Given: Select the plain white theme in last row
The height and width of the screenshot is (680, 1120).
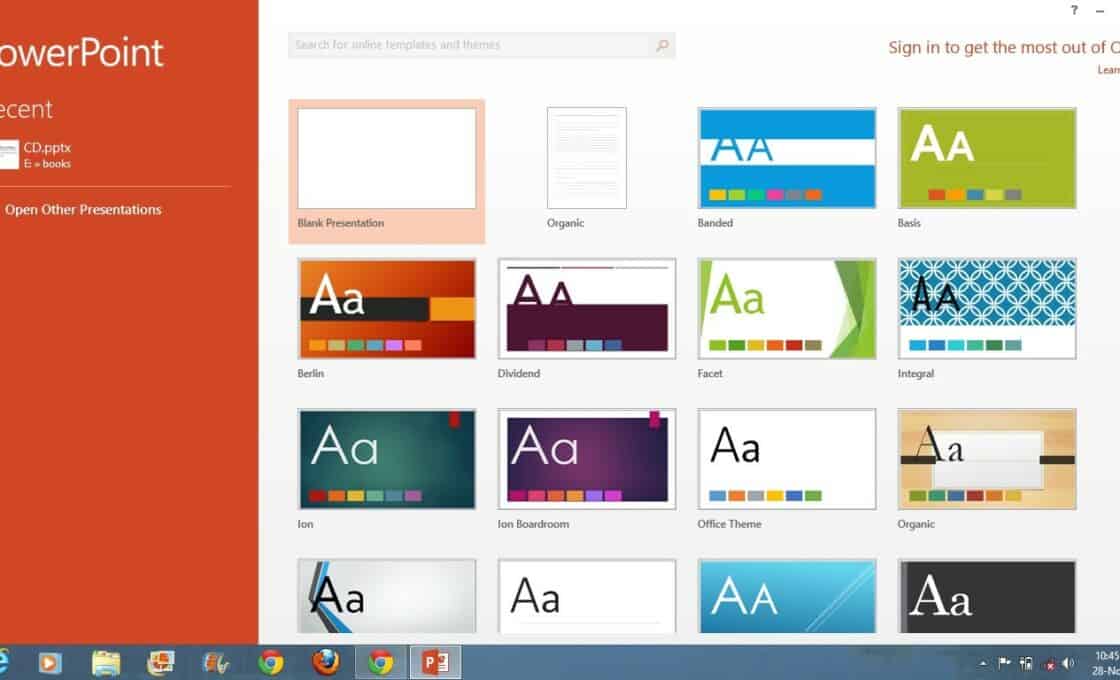Looking at the screenshot, I should (x=586, y=597).
